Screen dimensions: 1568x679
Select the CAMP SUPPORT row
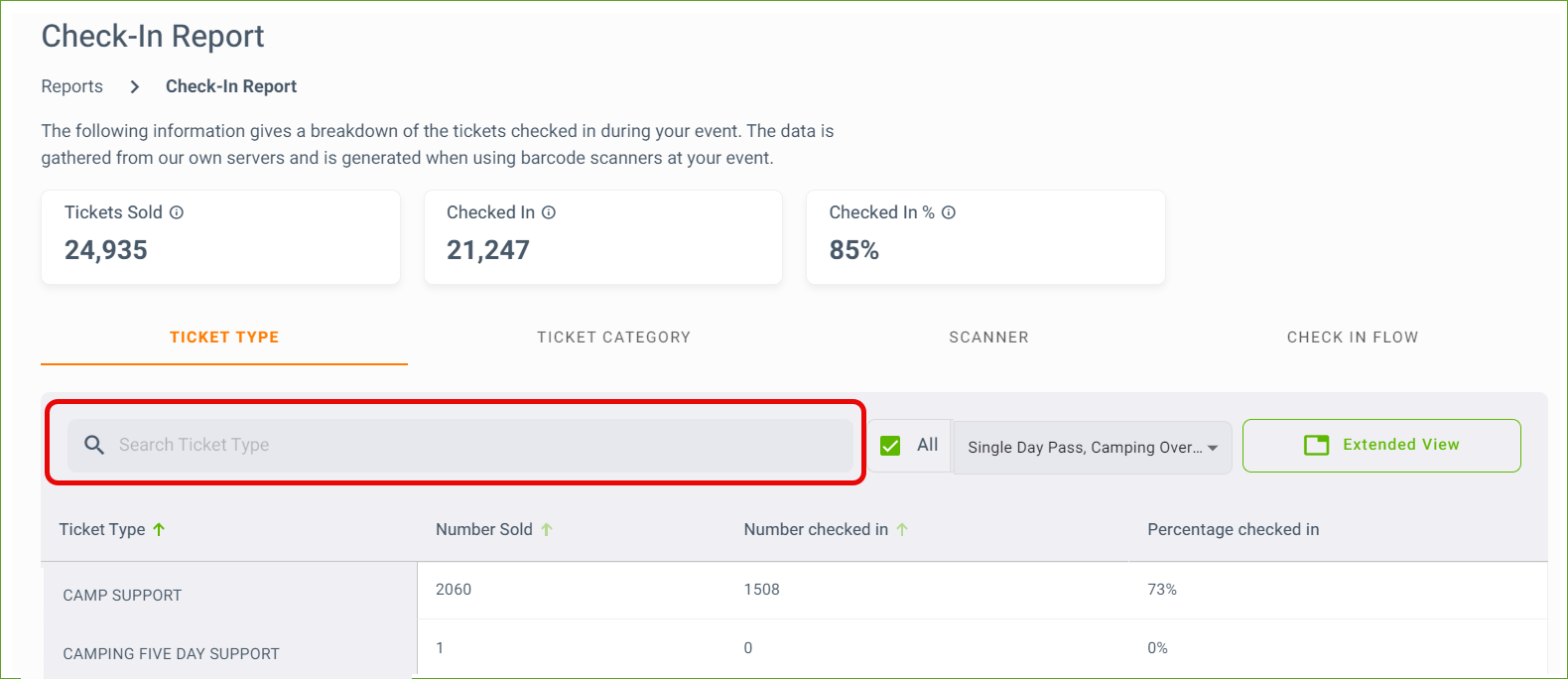point(794,592)
